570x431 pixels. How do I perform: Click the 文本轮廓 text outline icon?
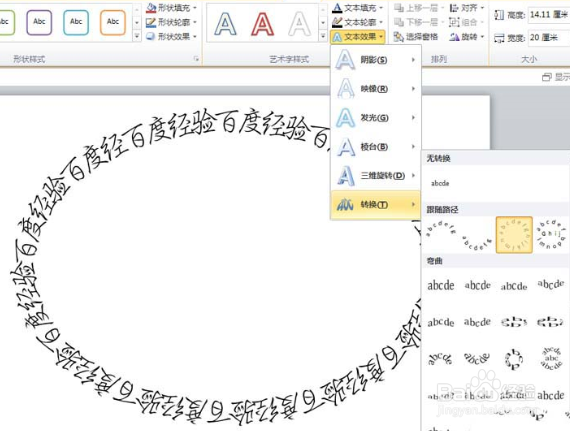[337, 22]
